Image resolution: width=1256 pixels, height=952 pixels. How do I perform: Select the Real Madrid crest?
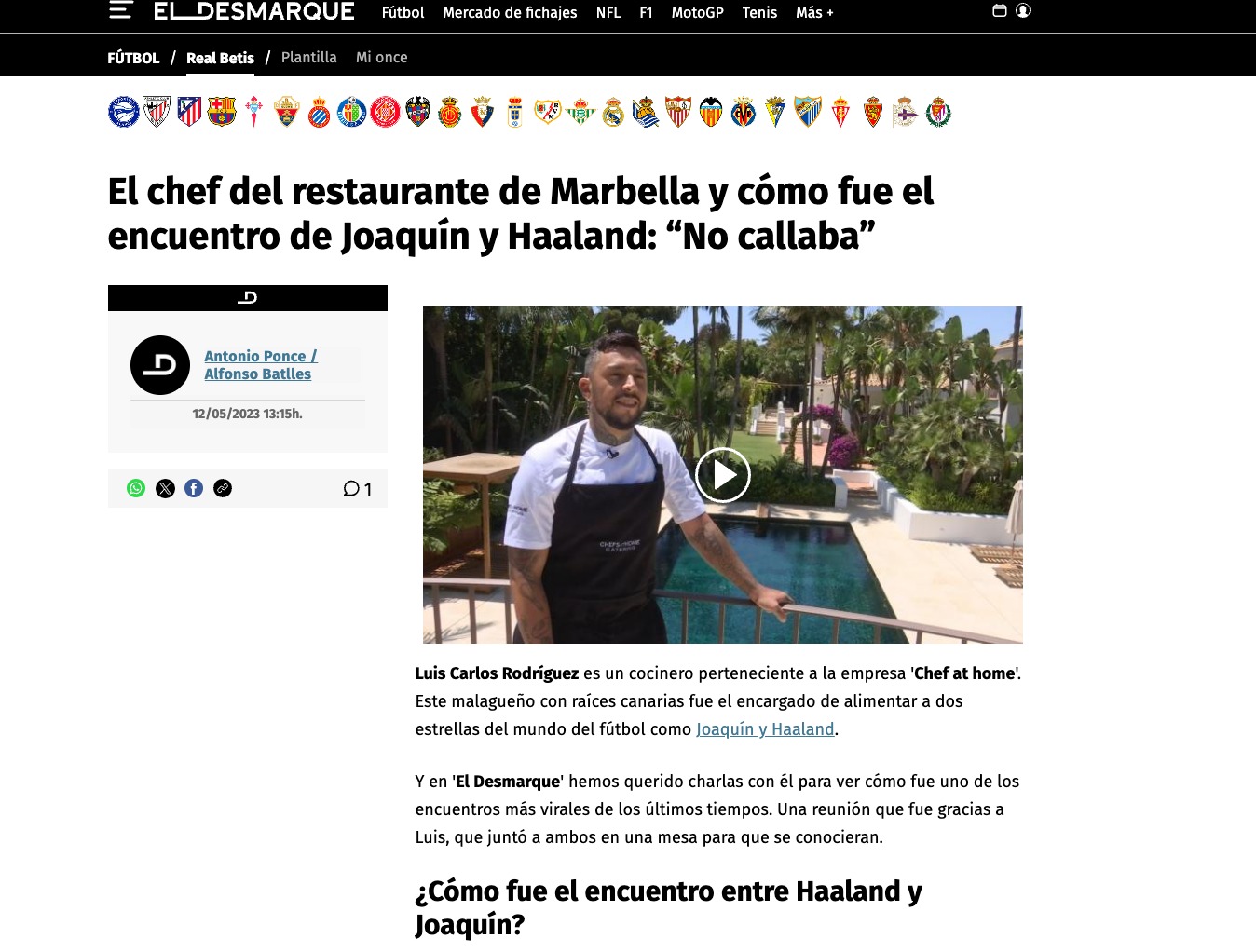613,112
